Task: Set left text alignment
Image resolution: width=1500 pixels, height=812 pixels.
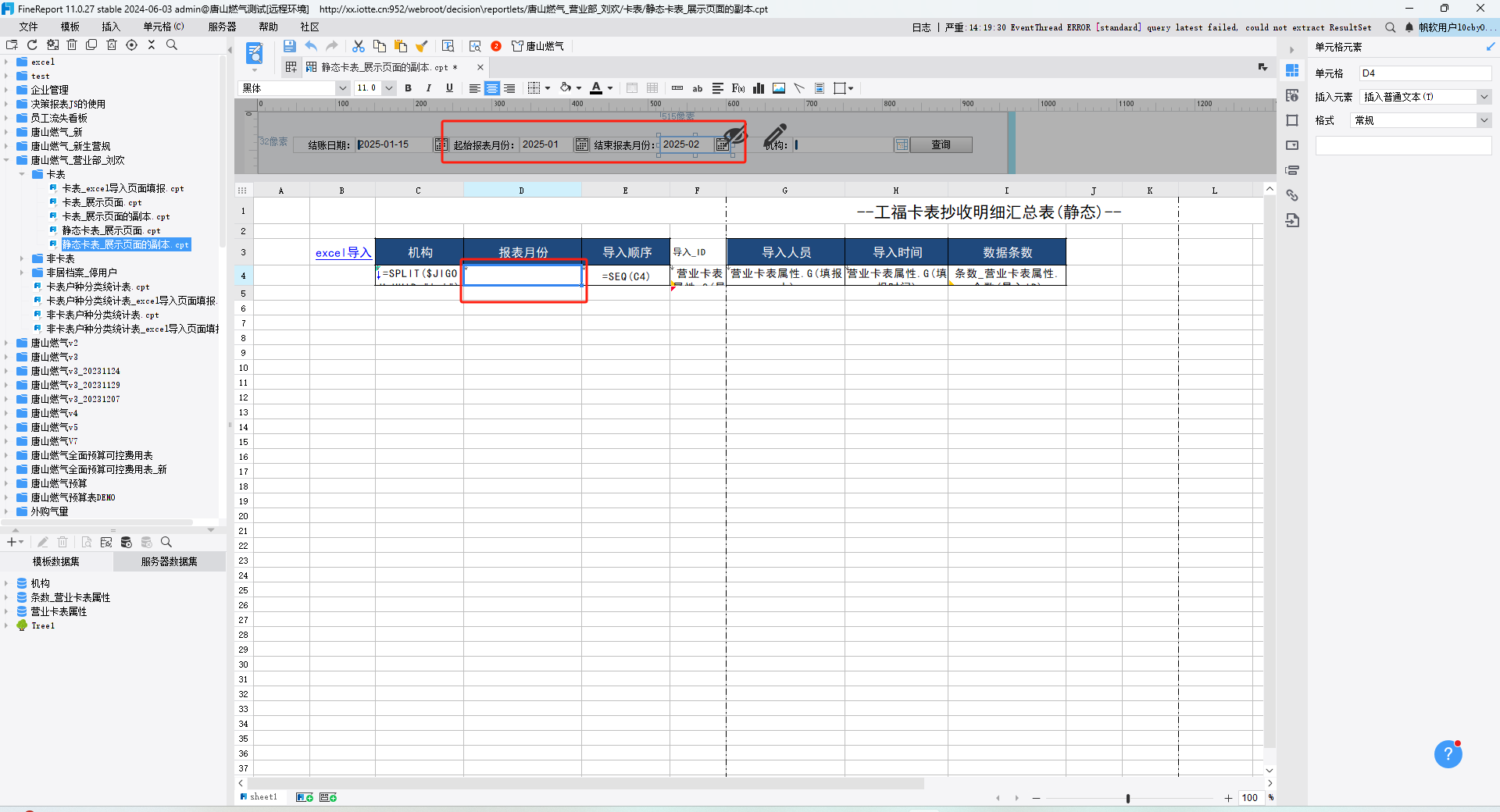Action: 474,88
